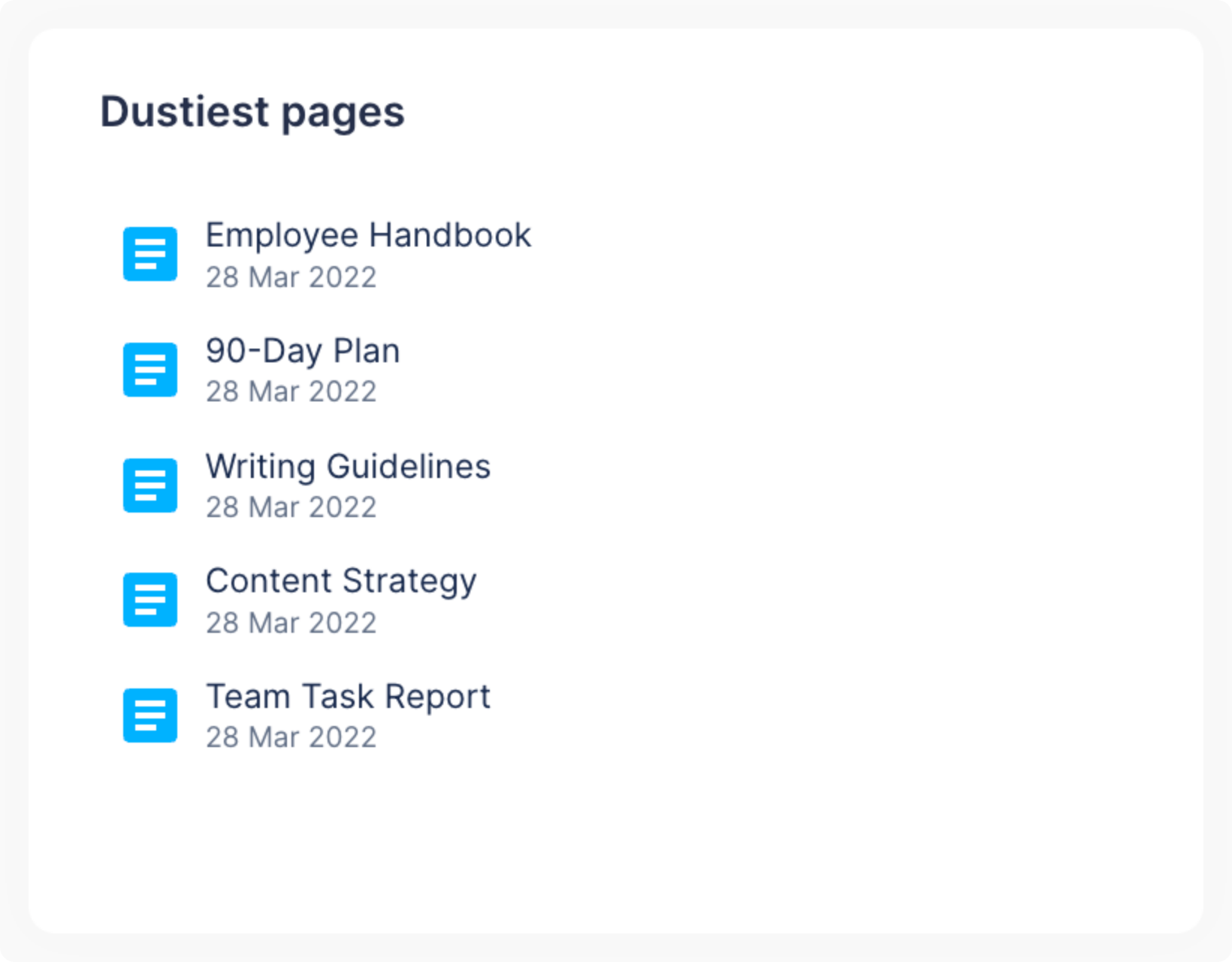Select the document icon next to Team Task Report
The image size is (1232, 962).
(x=149, y=715)
